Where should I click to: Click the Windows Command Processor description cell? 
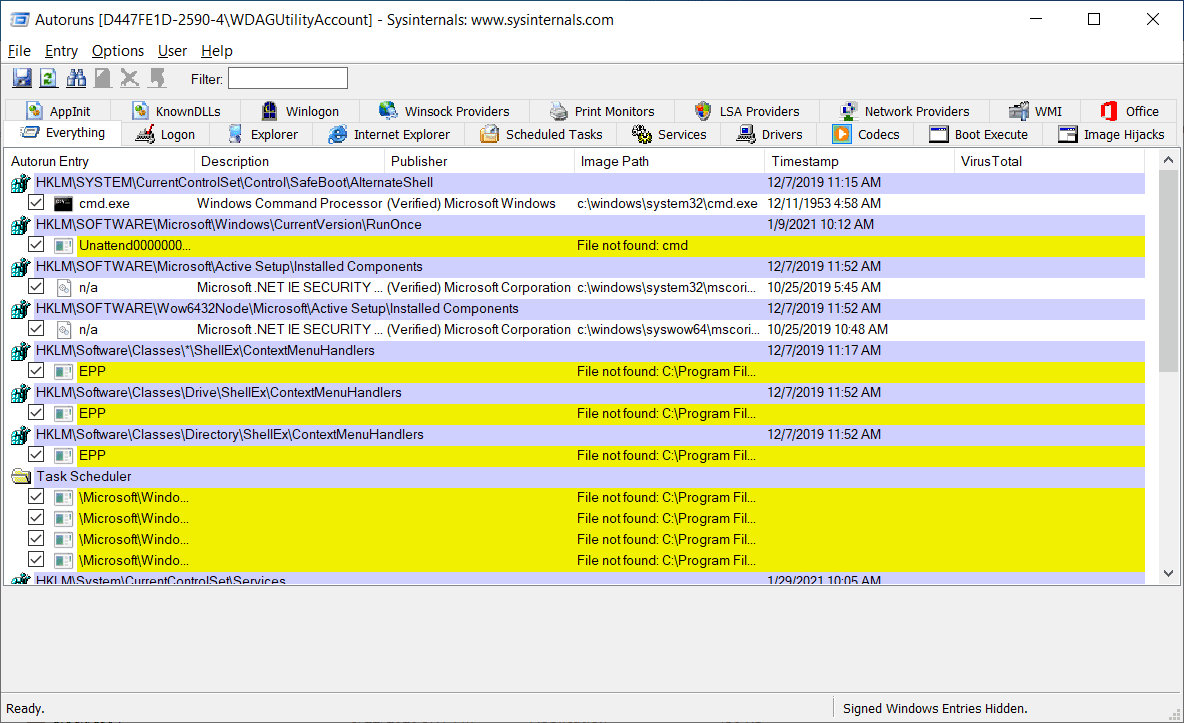click(289, 203)
